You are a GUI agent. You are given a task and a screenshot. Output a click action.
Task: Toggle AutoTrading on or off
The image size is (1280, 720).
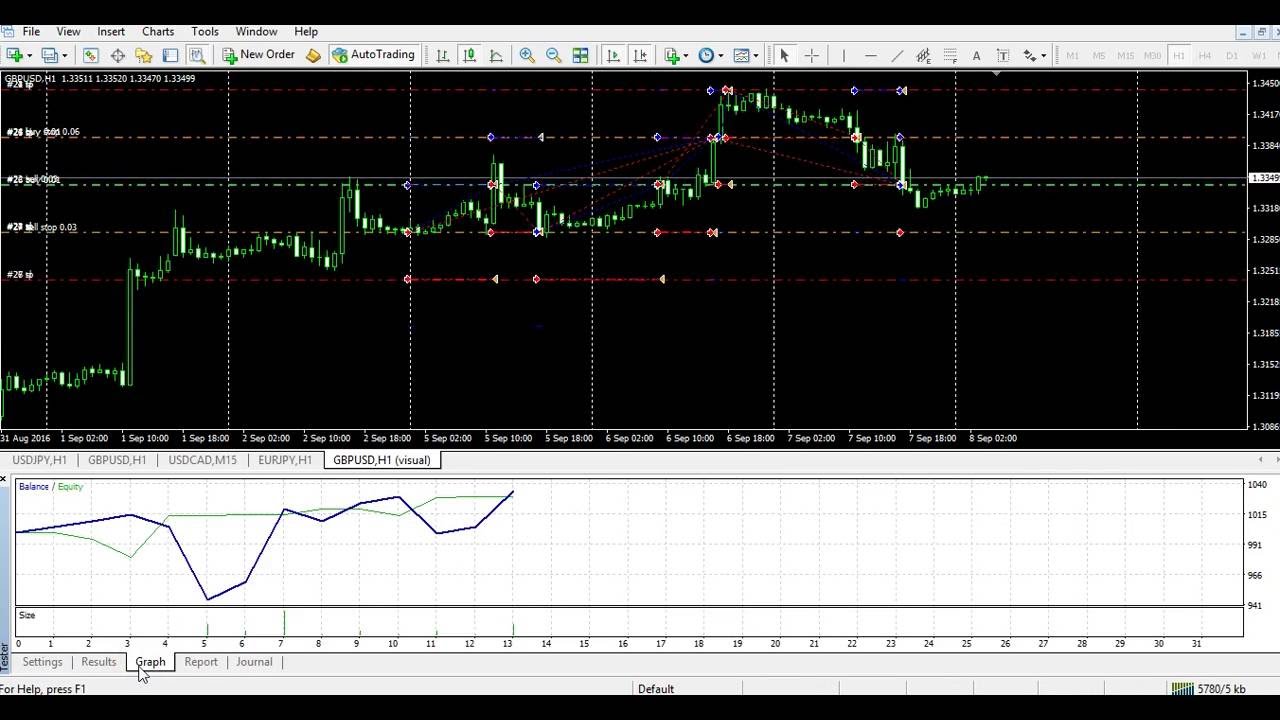373,55
